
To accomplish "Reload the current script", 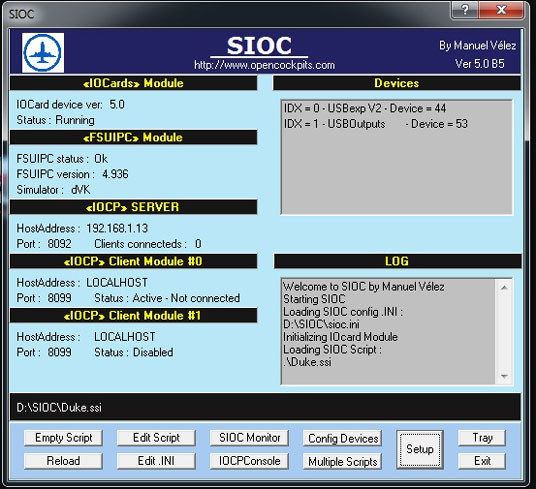I will [63, 461].
